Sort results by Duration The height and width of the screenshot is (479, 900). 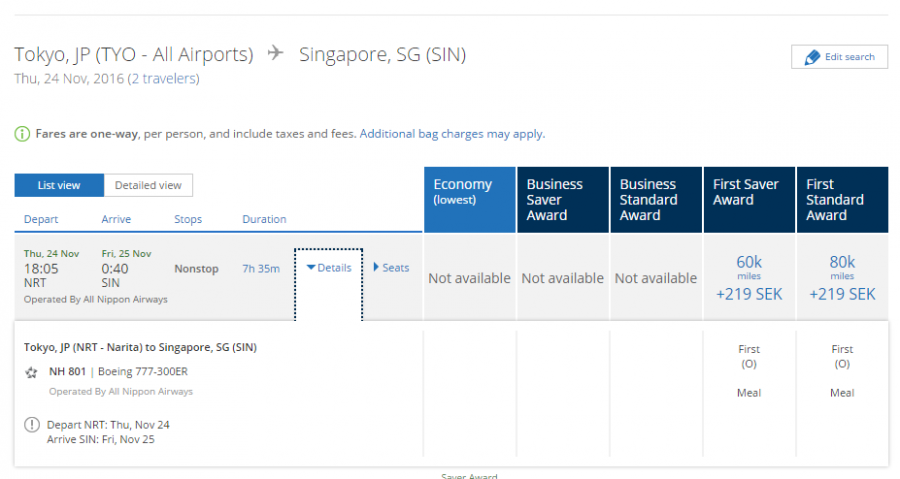(x=264, y=219)
